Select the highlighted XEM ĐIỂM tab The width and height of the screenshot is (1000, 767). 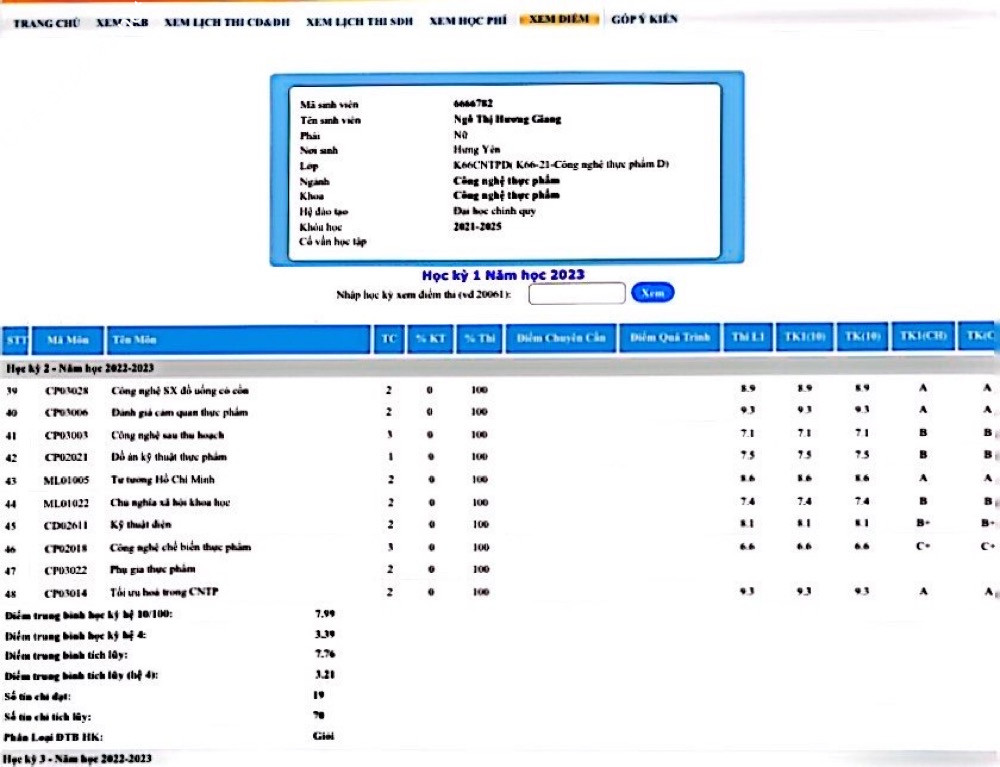[558, 19]
